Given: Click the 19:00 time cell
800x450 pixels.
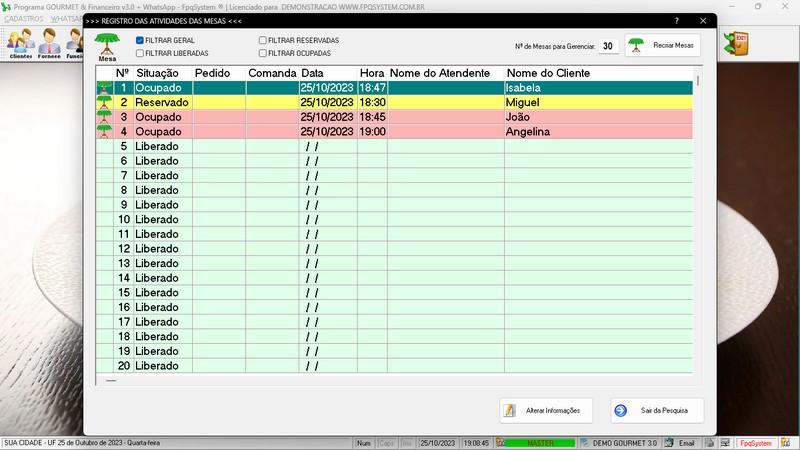Looking at the screenshot, I should pos(372,131).
